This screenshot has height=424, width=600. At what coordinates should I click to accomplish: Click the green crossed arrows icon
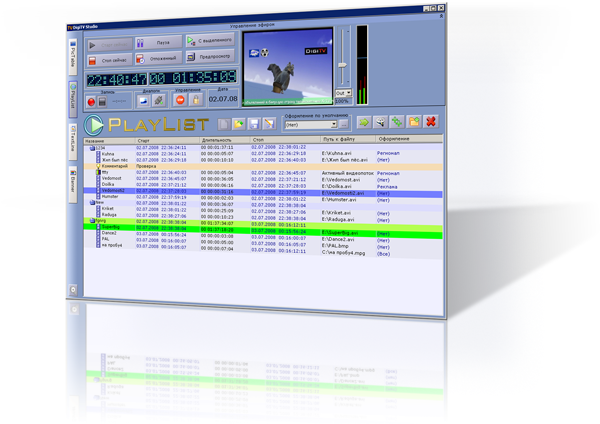pos(397,122)
